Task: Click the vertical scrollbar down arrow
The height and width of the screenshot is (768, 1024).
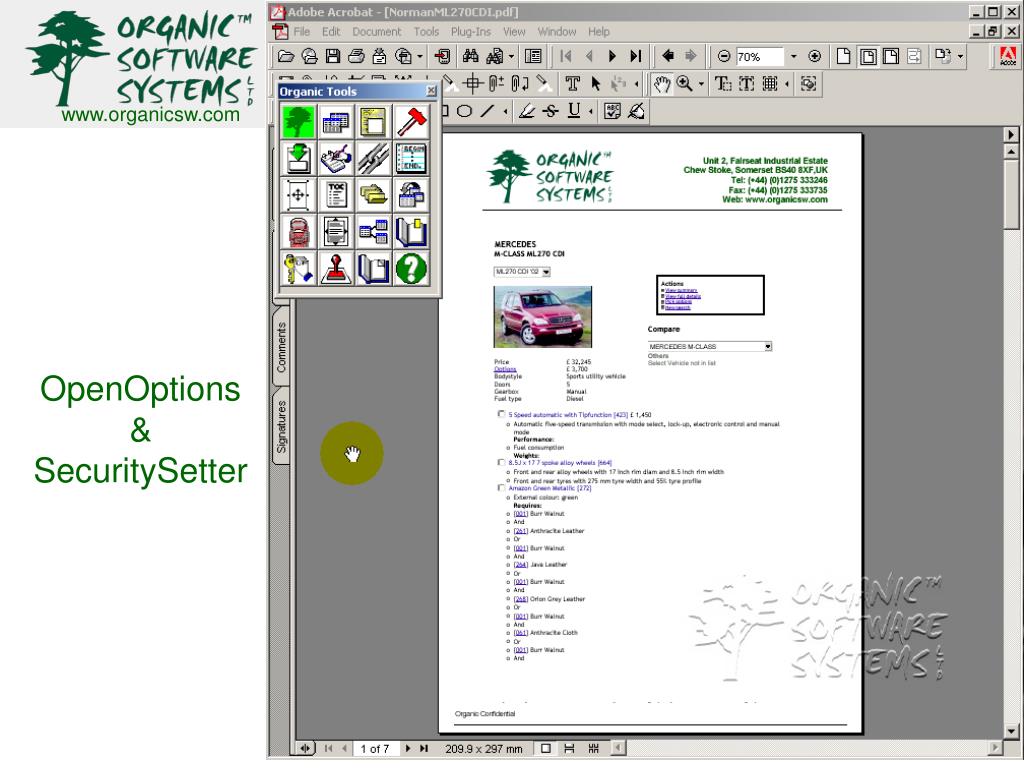Action: (x=1011, y=731)
